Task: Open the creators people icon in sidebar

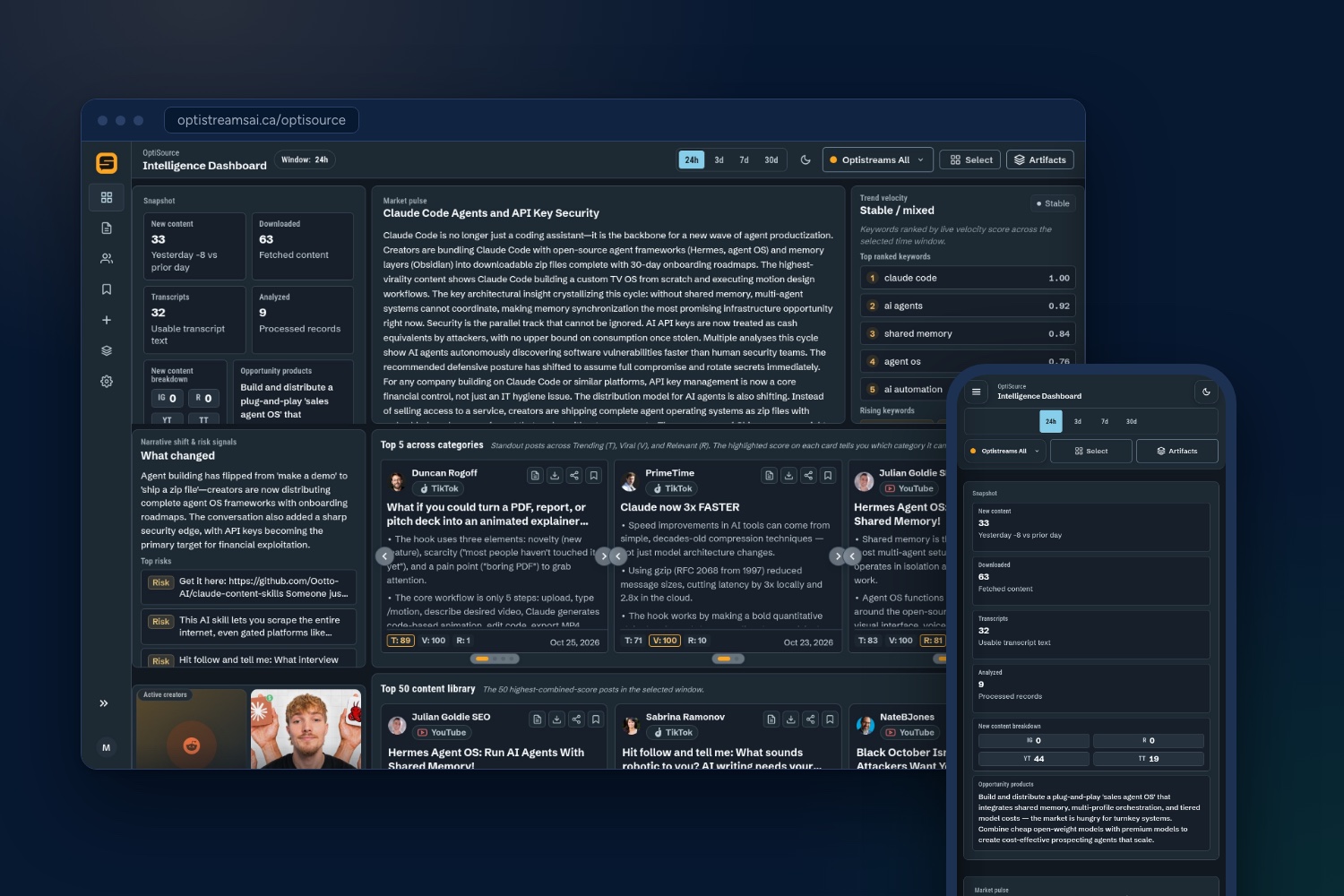Action: click(107, 259)
